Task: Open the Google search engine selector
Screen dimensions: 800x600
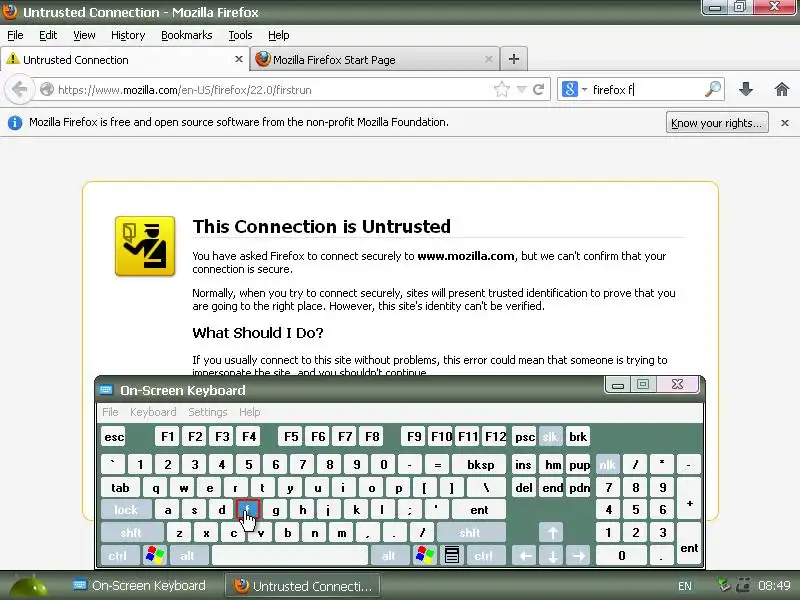Action: [574, 90]
